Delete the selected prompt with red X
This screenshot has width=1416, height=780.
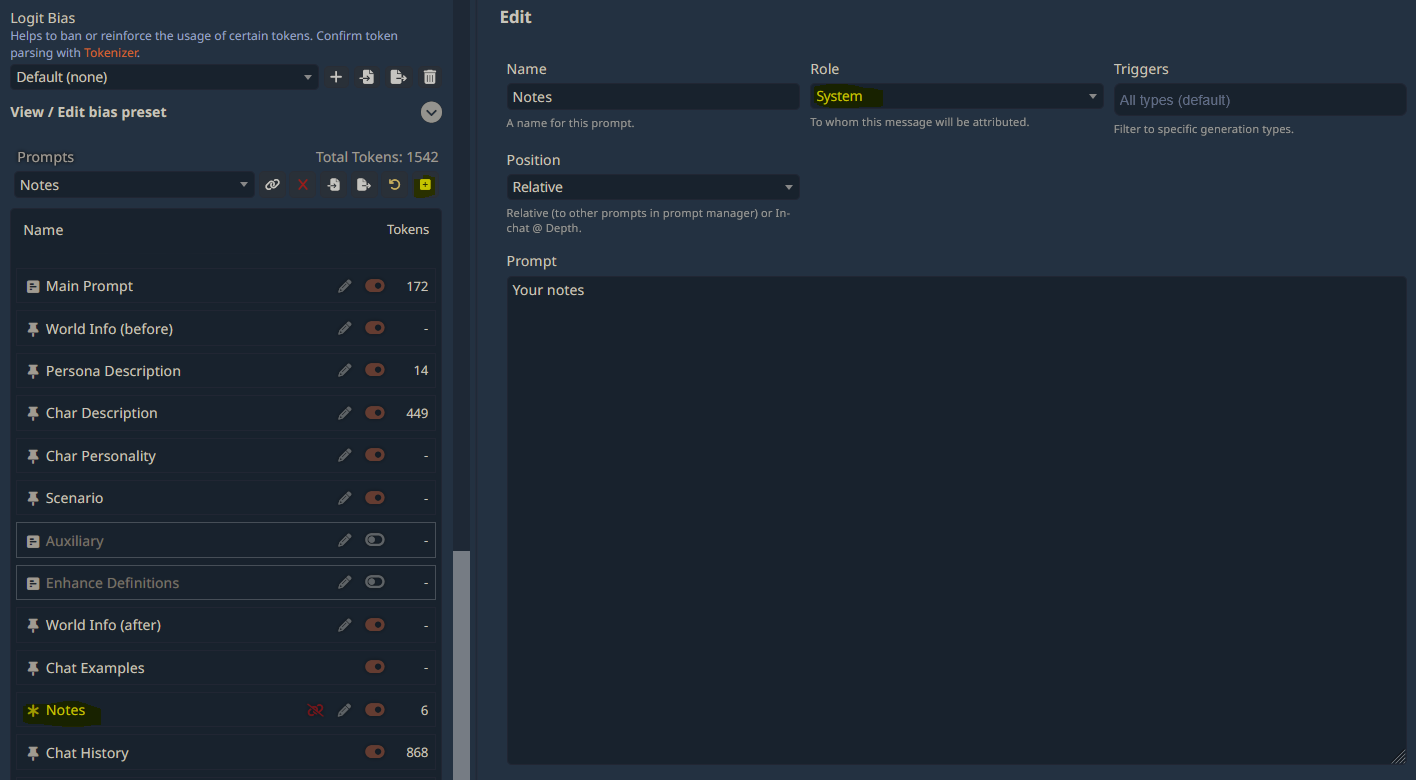point(303,185)
